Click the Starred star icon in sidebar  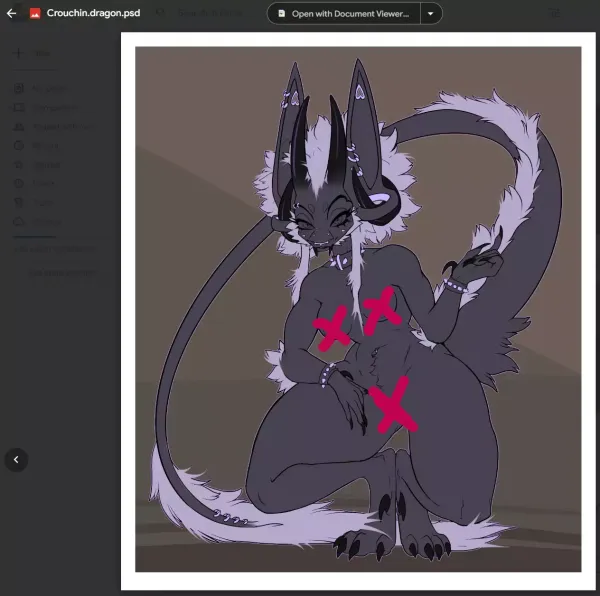pos(18,165)
